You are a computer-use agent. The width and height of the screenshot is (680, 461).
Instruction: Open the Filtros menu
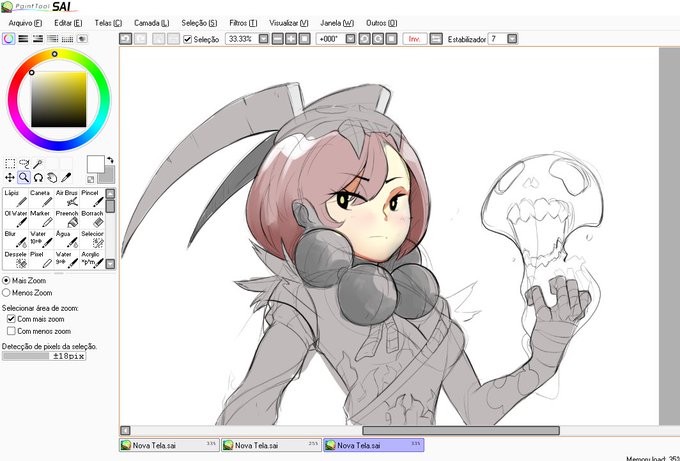tap(243, 23)
